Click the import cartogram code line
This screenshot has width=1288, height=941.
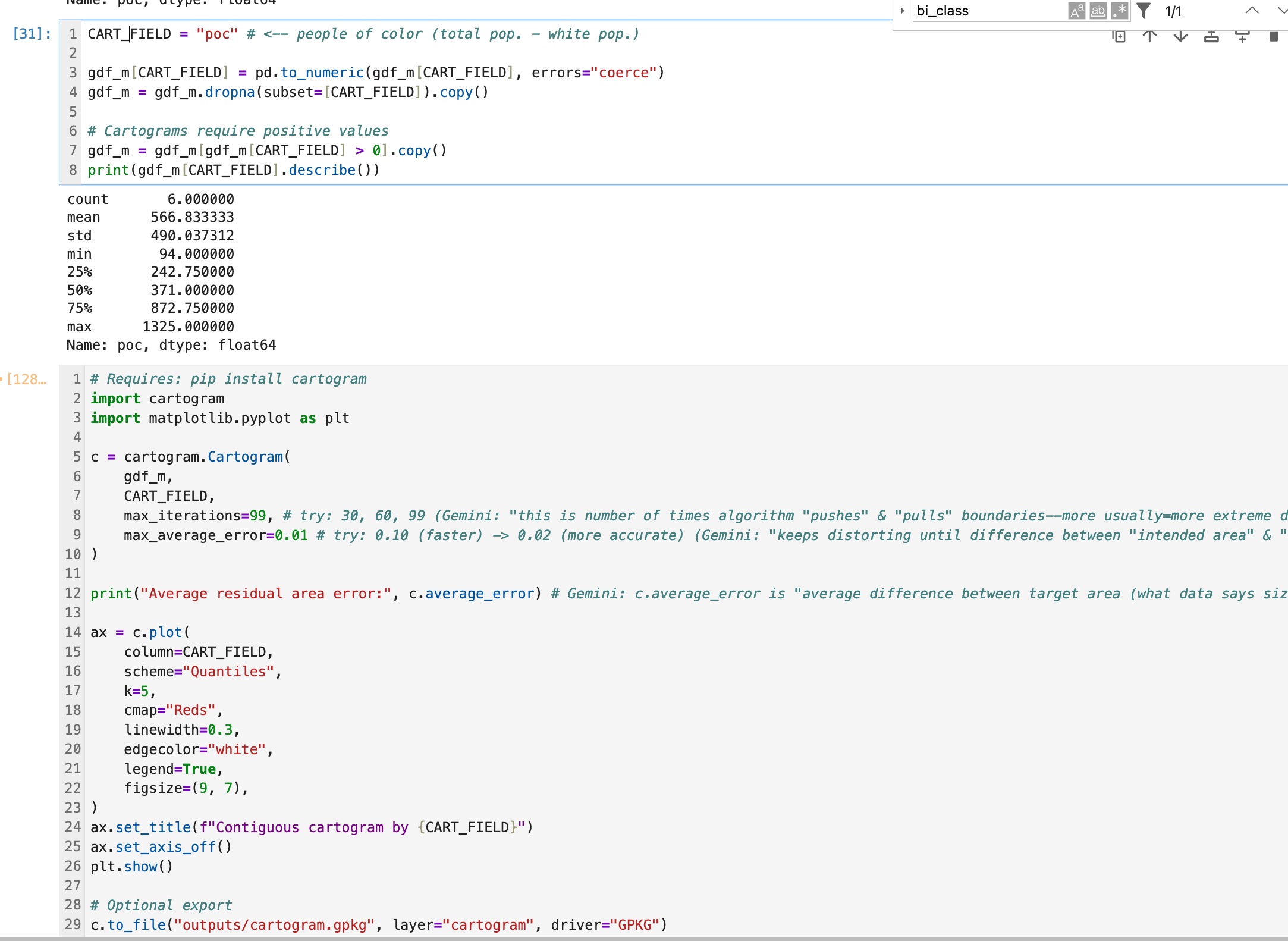click(157, 399)
